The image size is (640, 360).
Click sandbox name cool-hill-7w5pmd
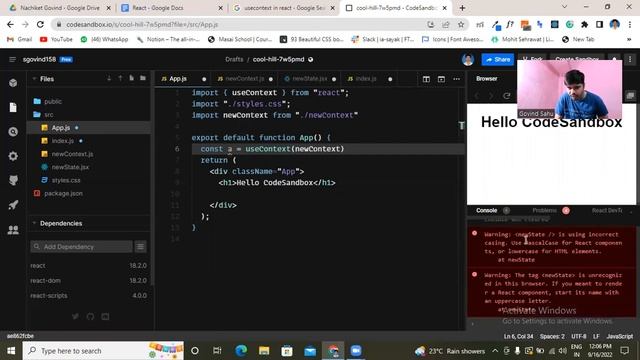click(278, 60)
